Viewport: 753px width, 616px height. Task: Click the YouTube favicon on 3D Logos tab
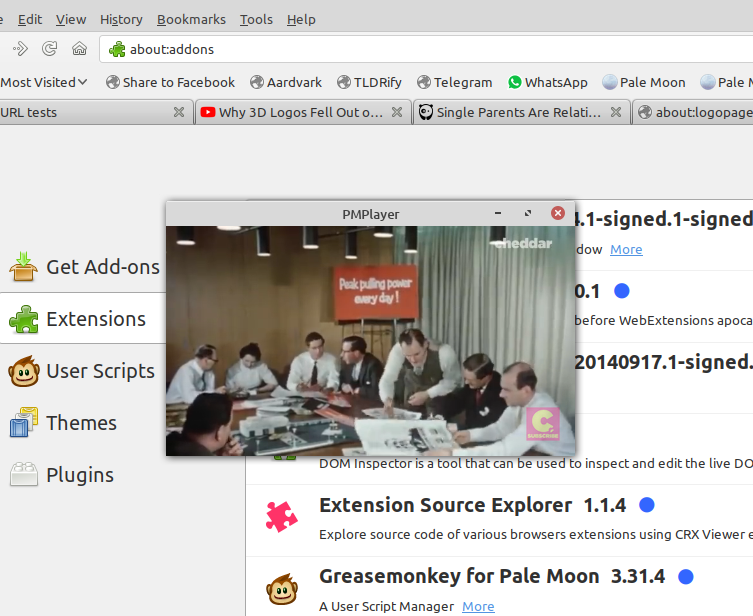pos(208,112)
